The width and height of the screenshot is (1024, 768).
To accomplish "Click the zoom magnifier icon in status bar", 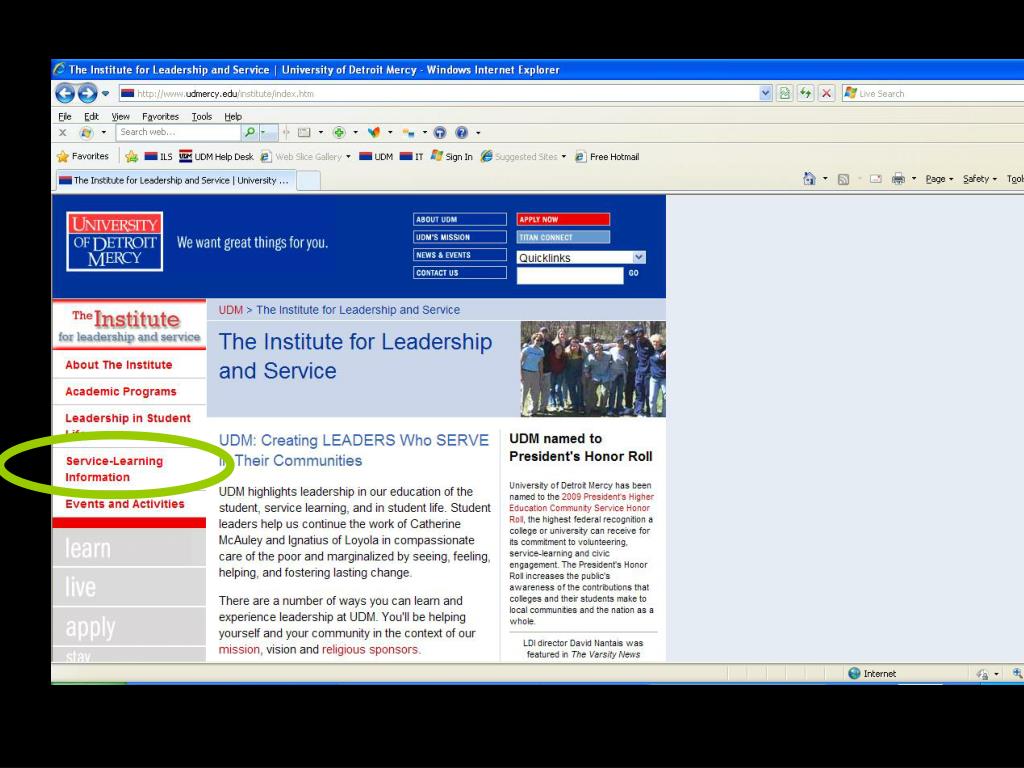I will pos(1017,673).
